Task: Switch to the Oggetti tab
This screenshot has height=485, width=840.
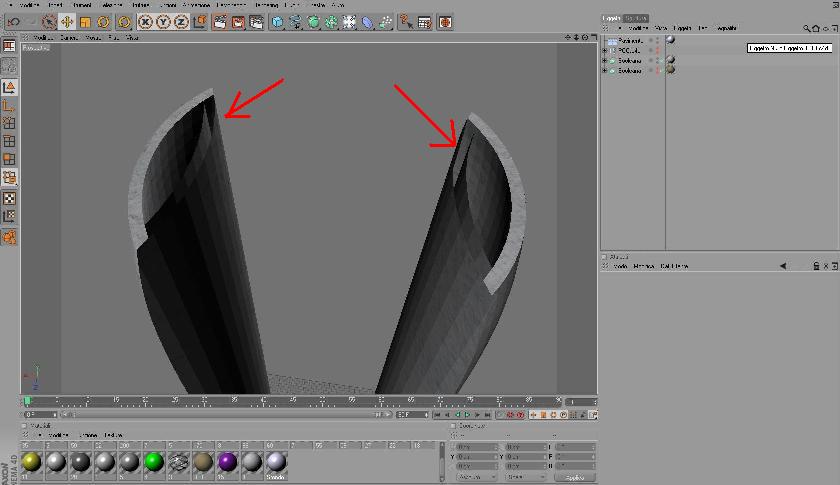Action: point(611,18)
